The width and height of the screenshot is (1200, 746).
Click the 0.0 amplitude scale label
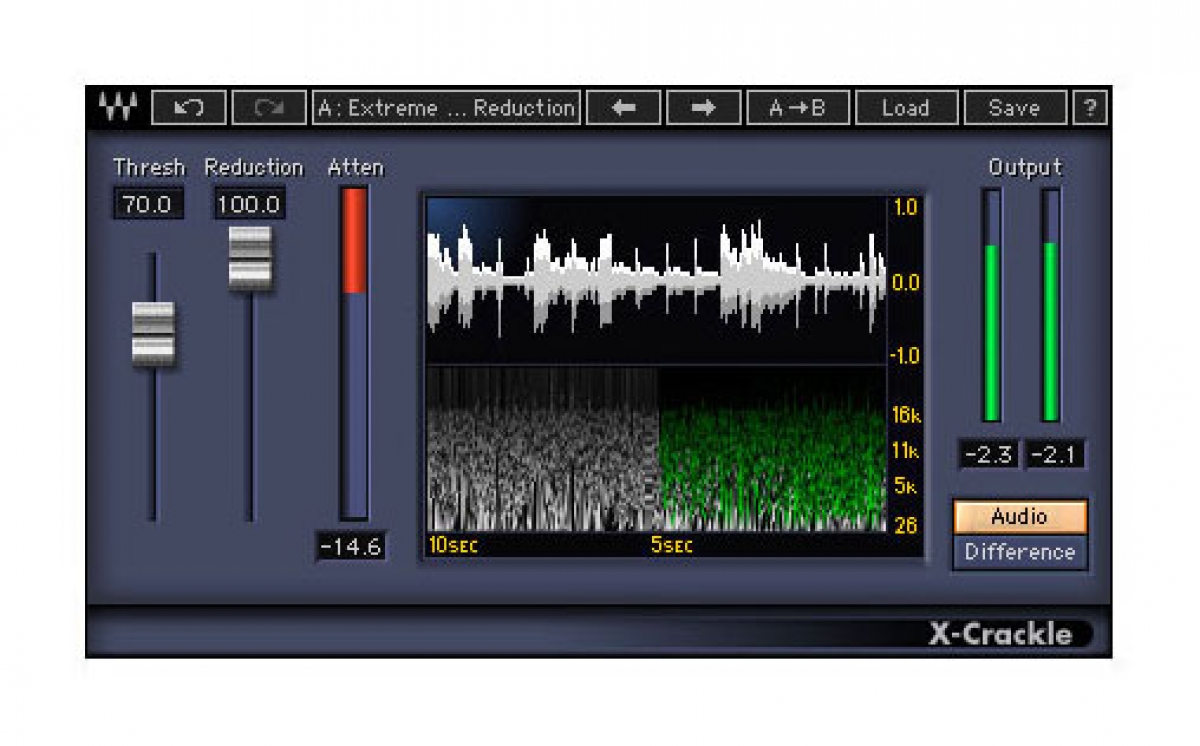coord(905,282)
